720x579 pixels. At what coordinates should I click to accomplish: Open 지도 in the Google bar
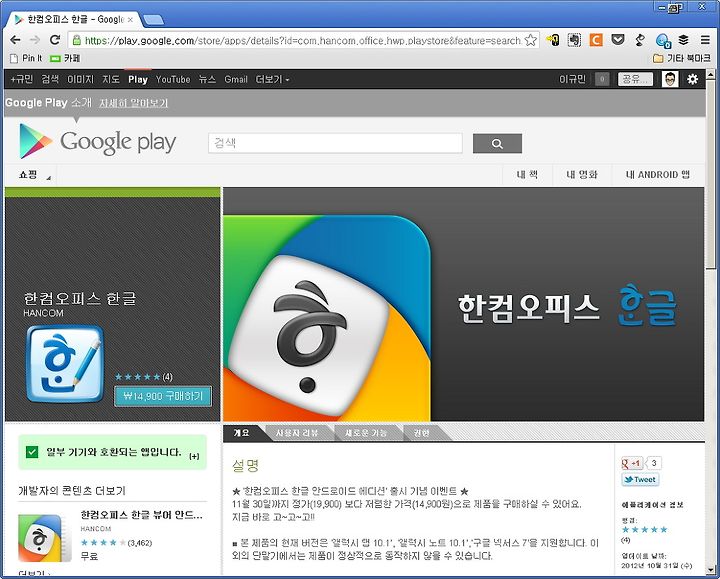click(x=111, y=79)
